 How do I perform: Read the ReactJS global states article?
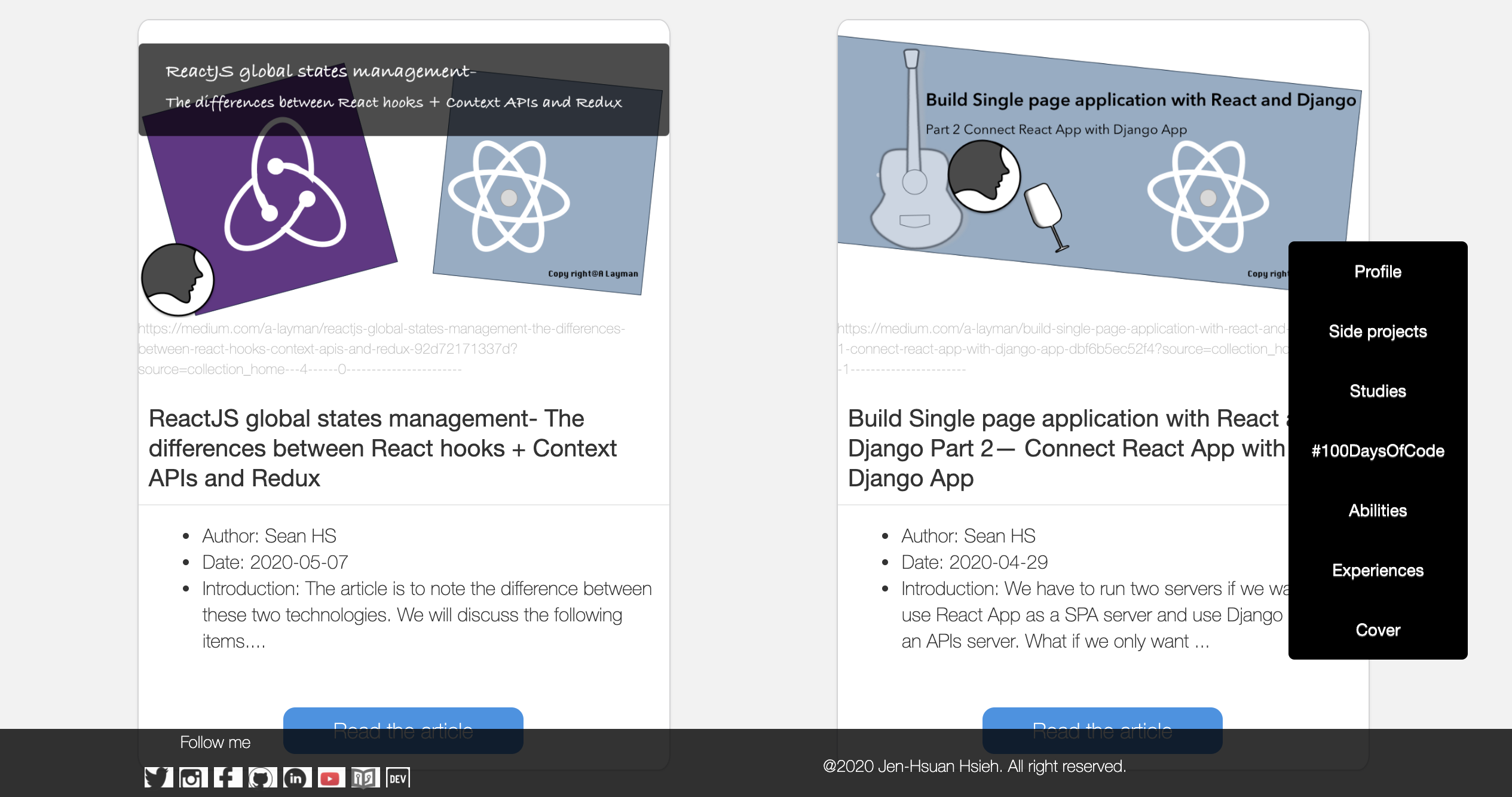[403, 719]
